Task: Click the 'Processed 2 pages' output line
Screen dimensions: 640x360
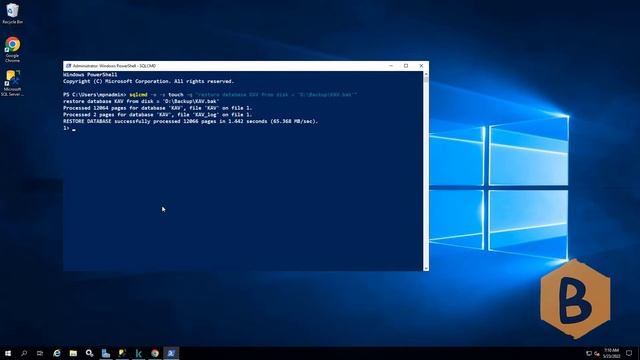Action: click(x=158, y=115)
